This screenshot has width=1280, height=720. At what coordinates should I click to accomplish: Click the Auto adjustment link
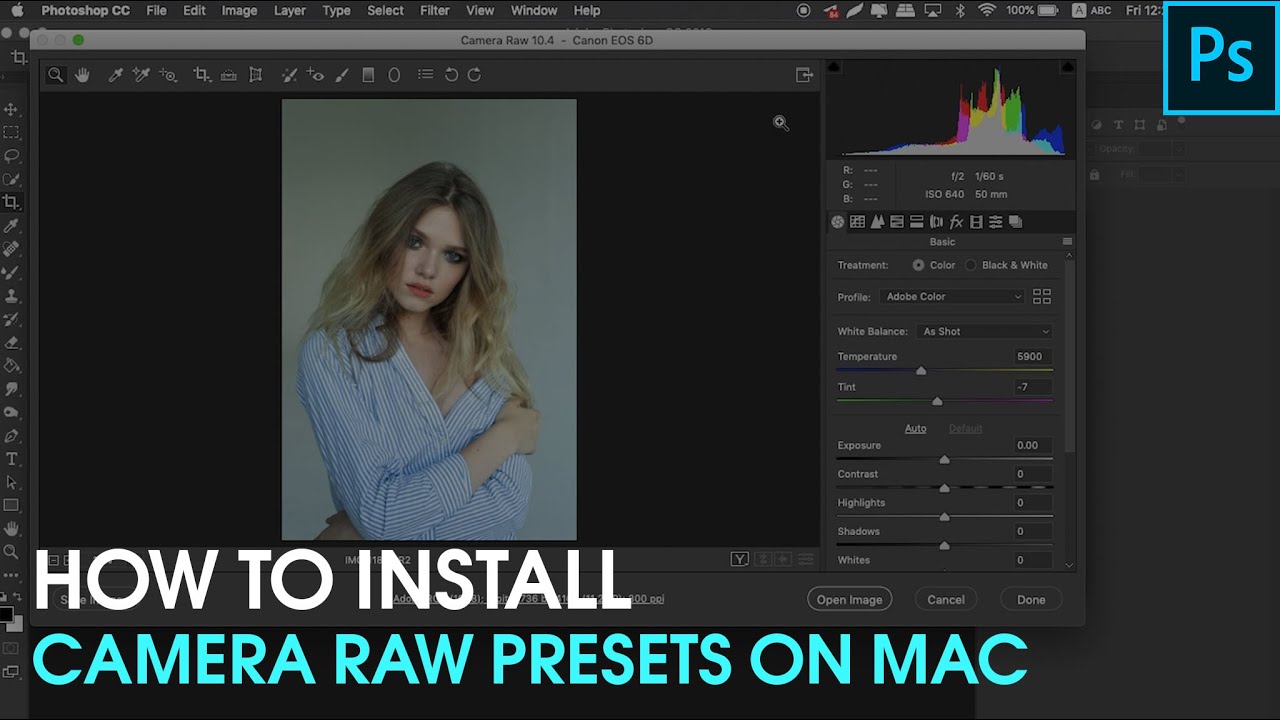pos(915,429)
